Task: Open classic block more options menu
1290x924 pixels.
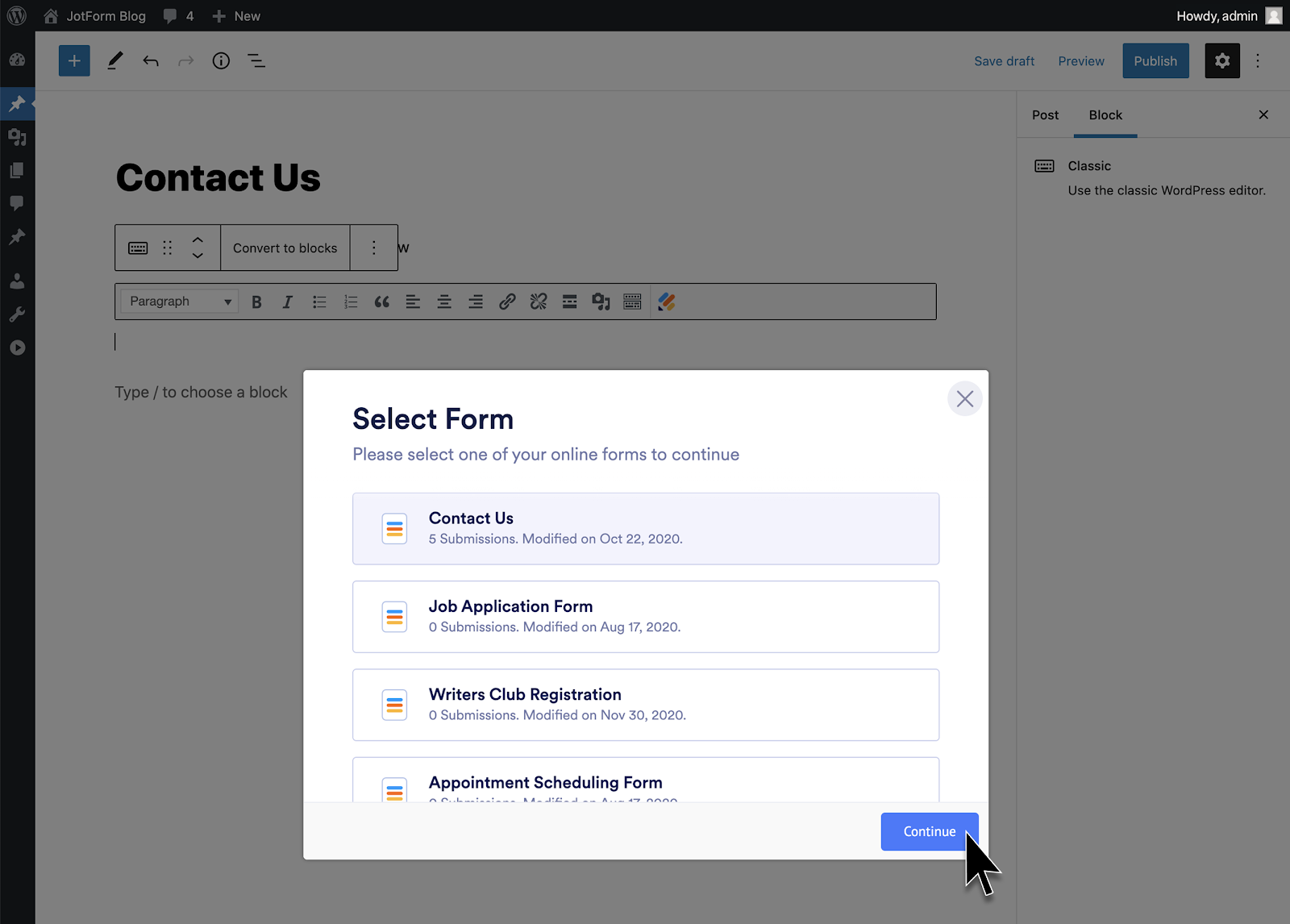Action: (373, 248)
